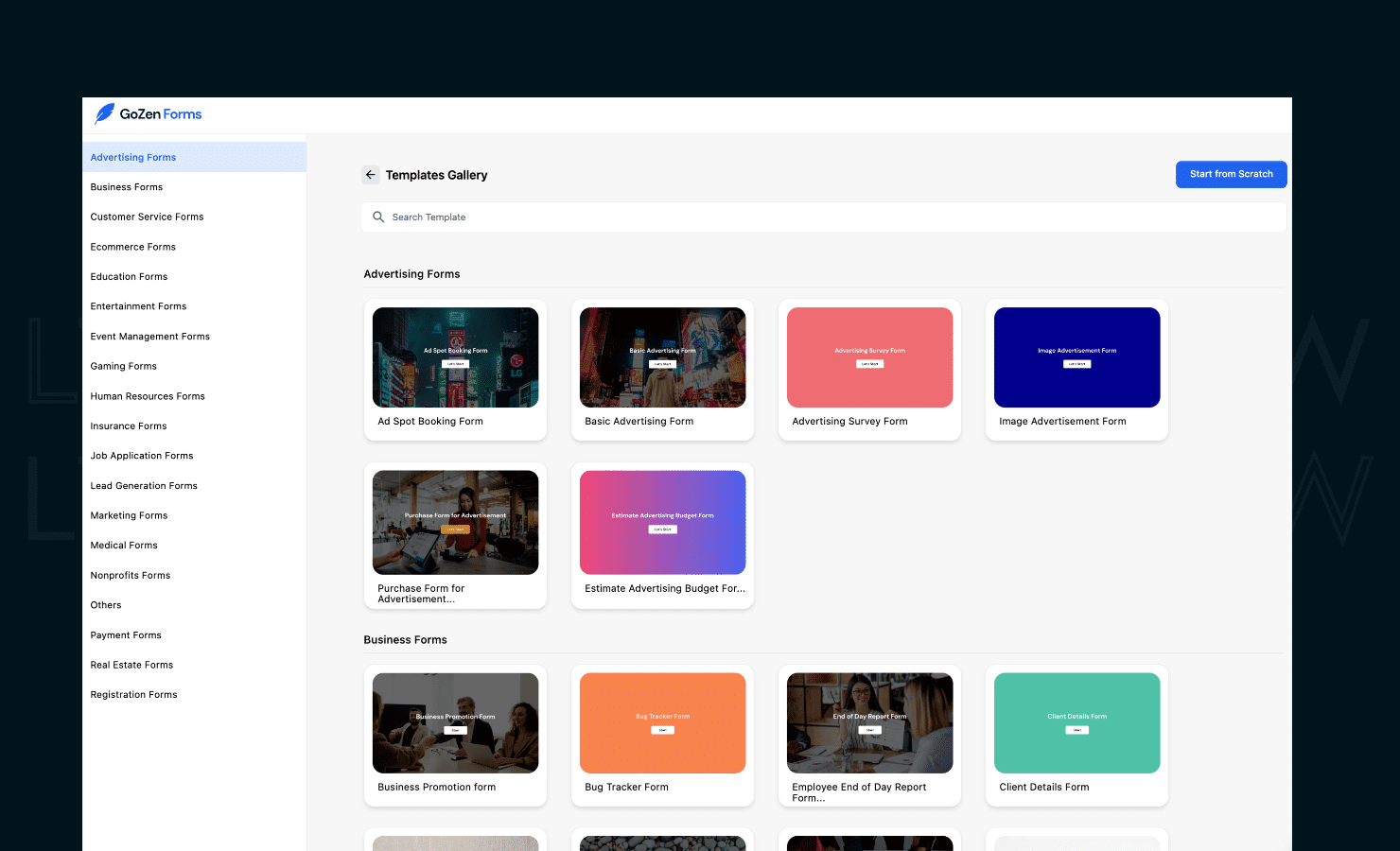Click the back arrow beside Templates Gallery
The height and width of the screenshot is (851, 1400).
tap(371, 175)
